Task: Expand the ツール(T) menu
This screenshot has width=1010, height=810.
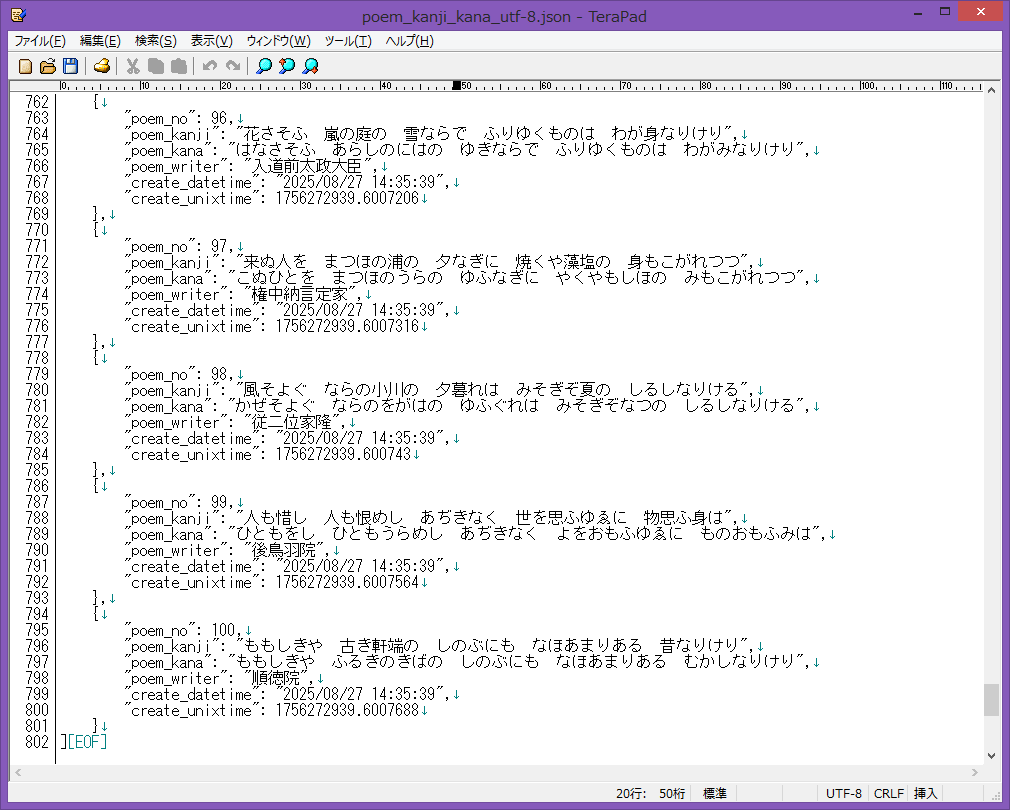Action: coord(348,41)
